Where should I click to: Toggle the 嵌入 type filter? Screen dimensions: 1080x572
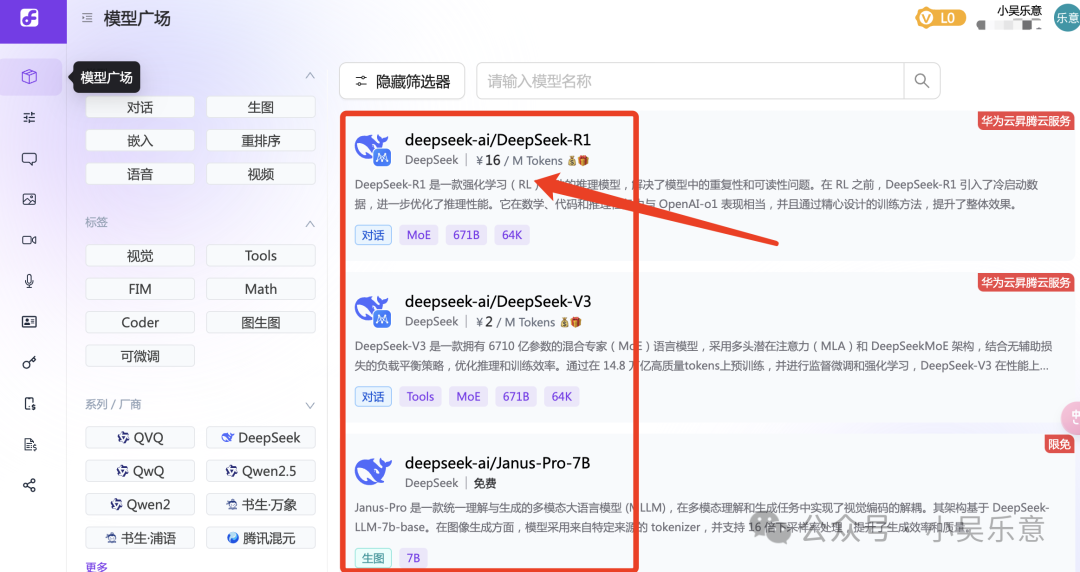140,141
